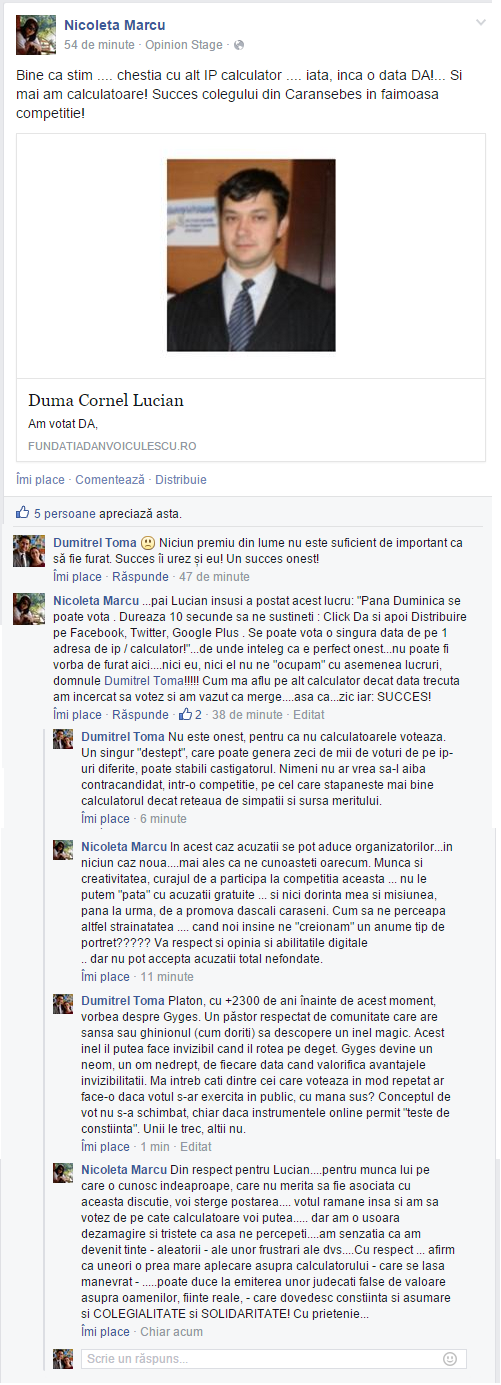The height and width of the screenshot is (1385, 501).
Task: Click the public globe privacy icon
Action: click(x=239, y=45)
